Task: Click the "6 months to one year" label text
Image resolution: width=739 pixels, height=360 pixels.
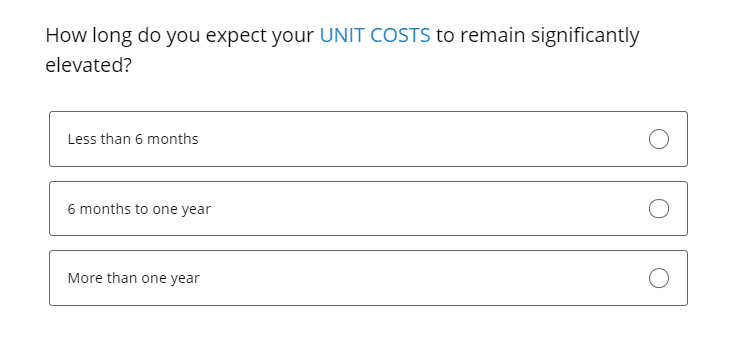Action: (x=139, y=209)
